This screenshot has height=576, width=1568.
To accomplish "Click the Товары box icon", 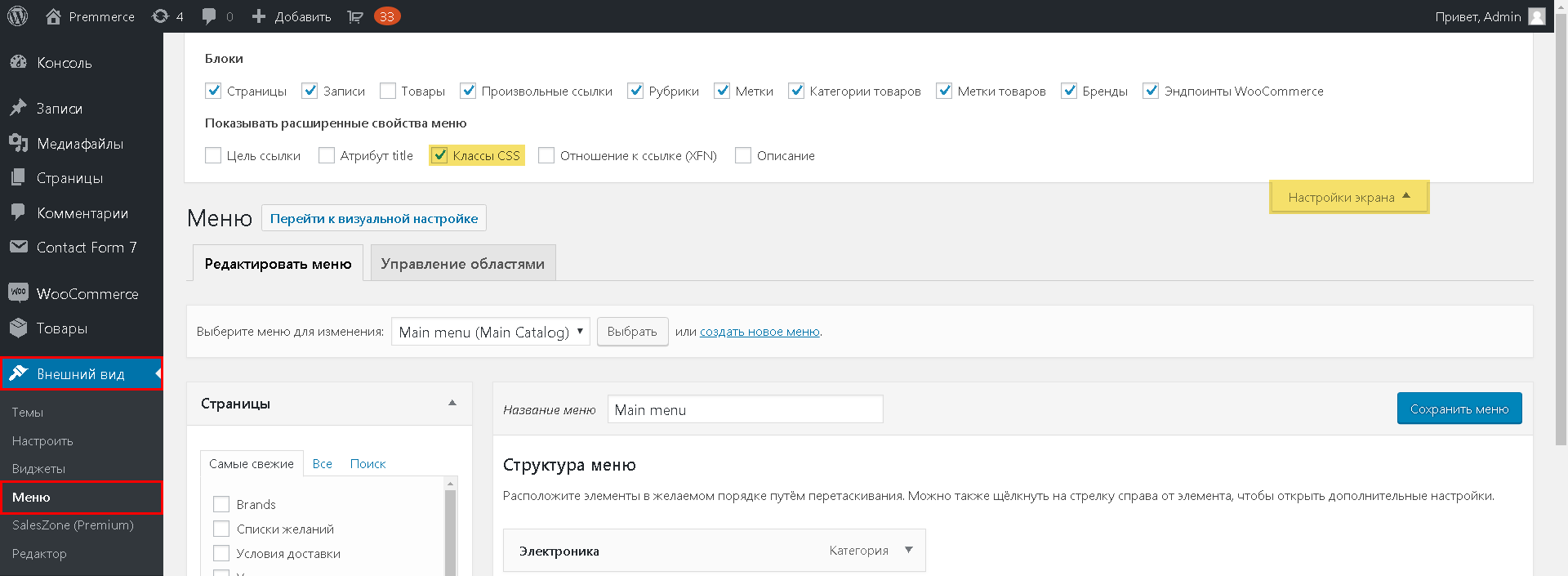I will click(x=18, y=328).
